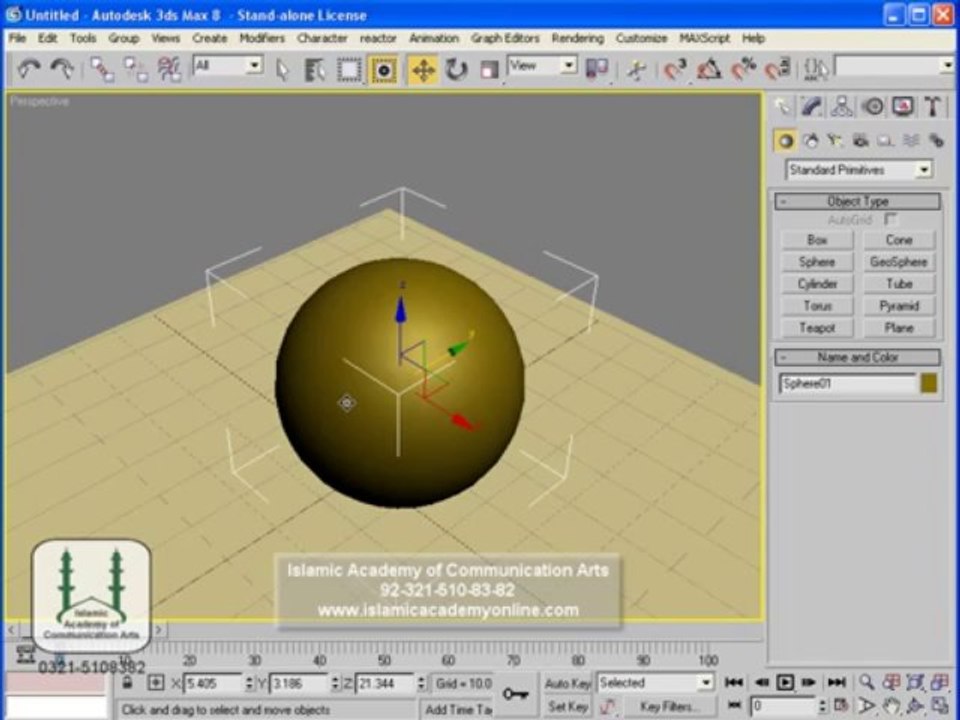This screenshot has width=960, height=720.
Task: Click the Auto Key button
Action: 567,683
